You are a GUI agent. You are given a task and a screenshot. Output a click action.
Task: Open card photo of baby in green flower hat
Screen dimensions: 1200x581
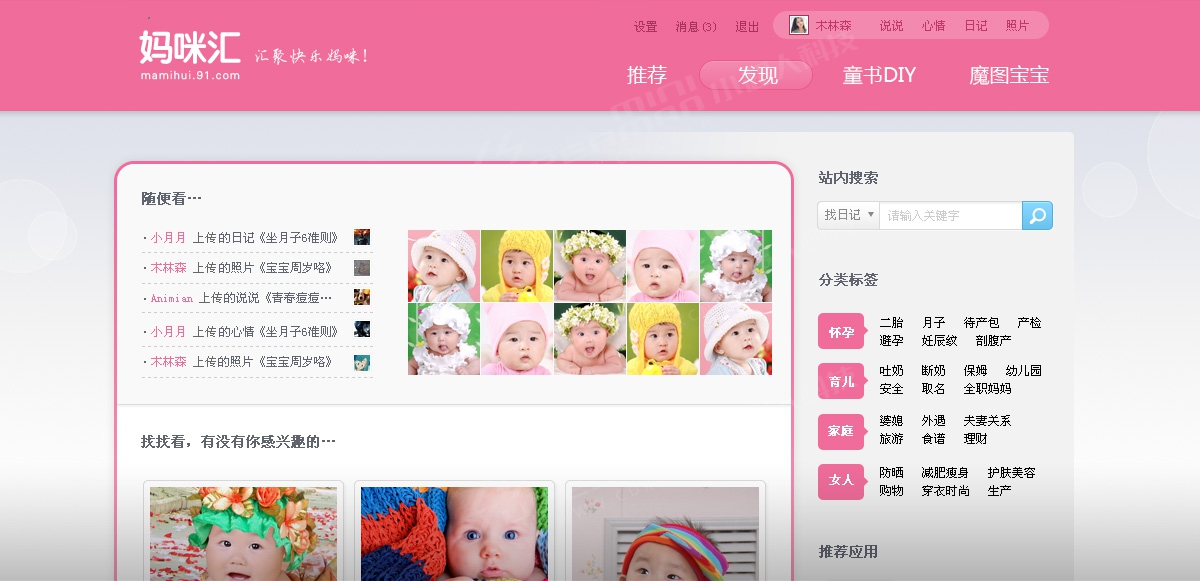point(243,533)
